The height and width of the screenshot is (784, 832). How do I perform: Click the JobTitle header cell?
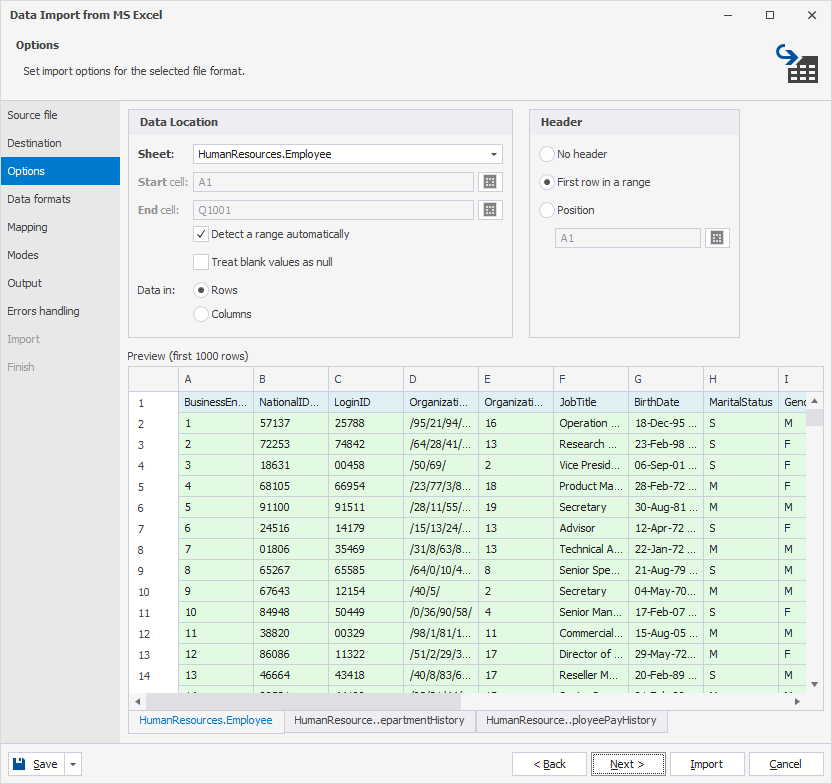[x=591, y=402]
